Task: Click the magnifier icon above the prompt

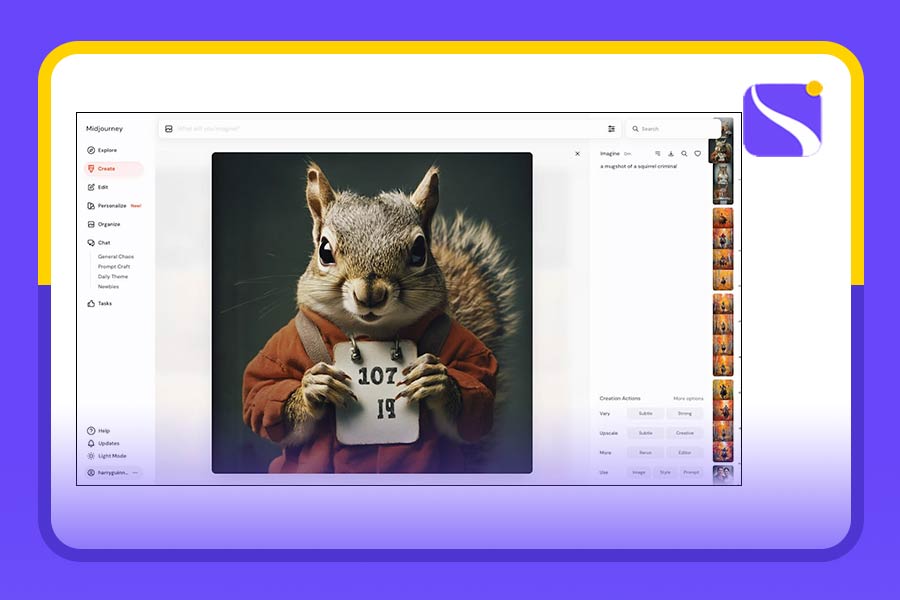Action: coord(684,154)
